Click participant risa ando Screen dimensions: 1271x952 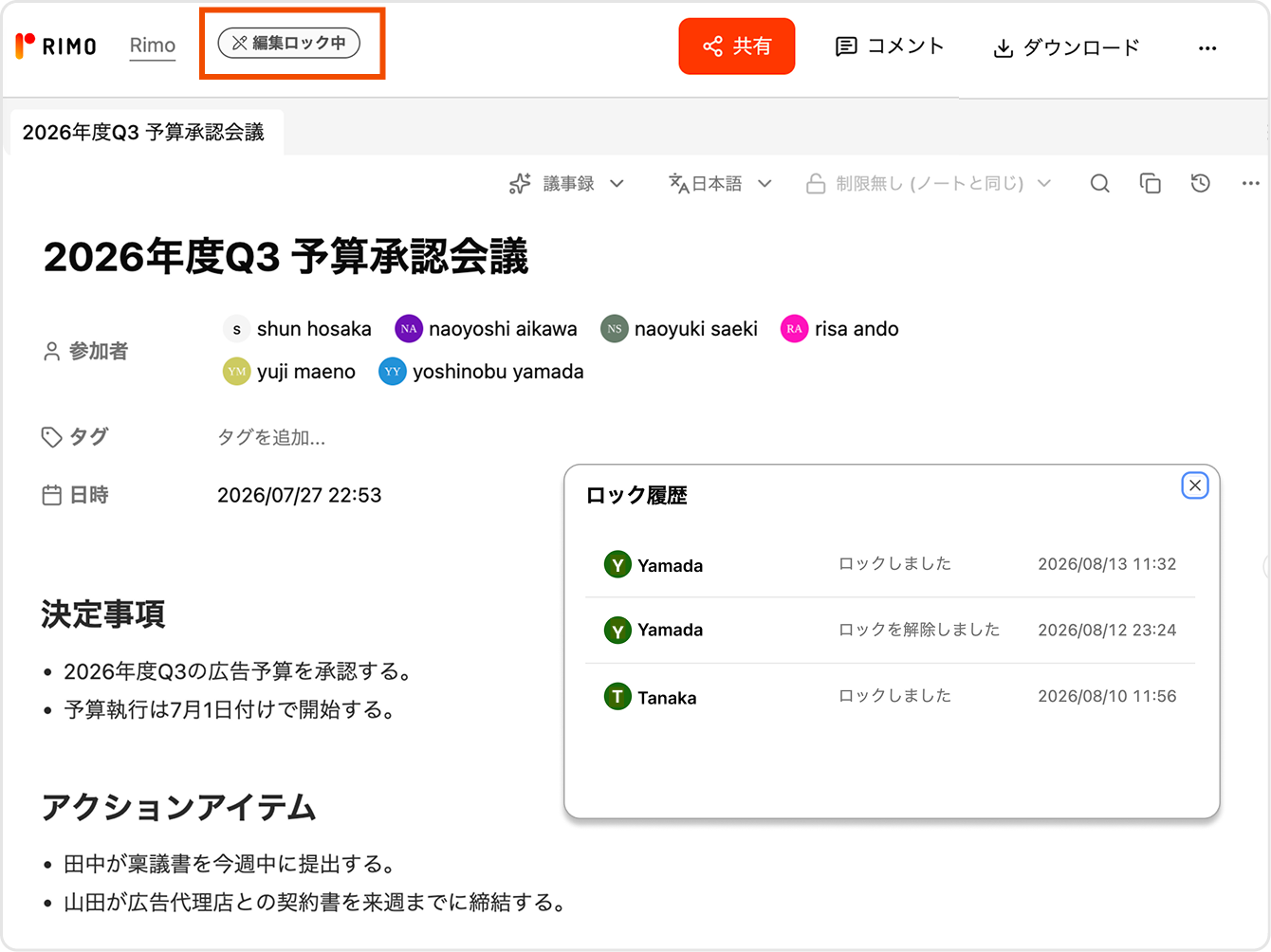(x=839, y=329)
